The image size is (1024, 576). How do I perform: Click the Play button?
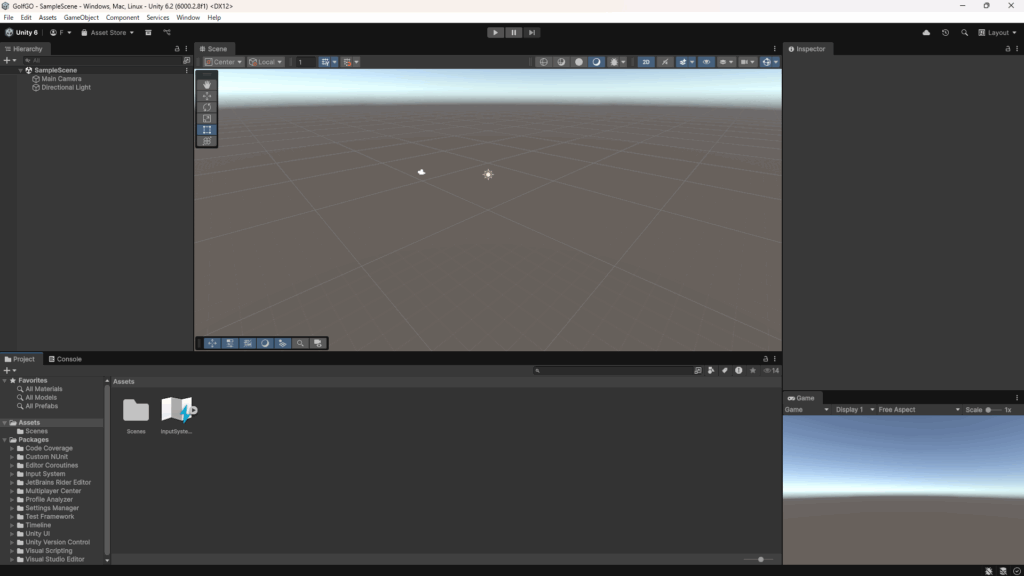tap(495, 32)
